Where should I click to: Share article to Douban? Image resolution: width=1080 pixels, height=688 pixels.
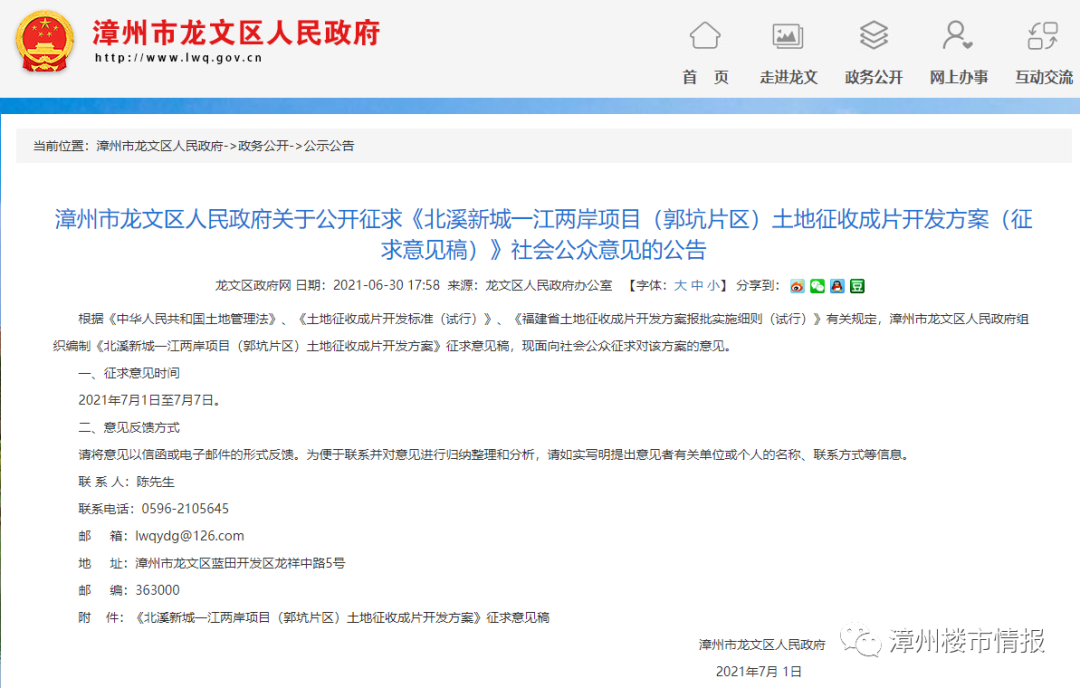click(x=857, y=286)
